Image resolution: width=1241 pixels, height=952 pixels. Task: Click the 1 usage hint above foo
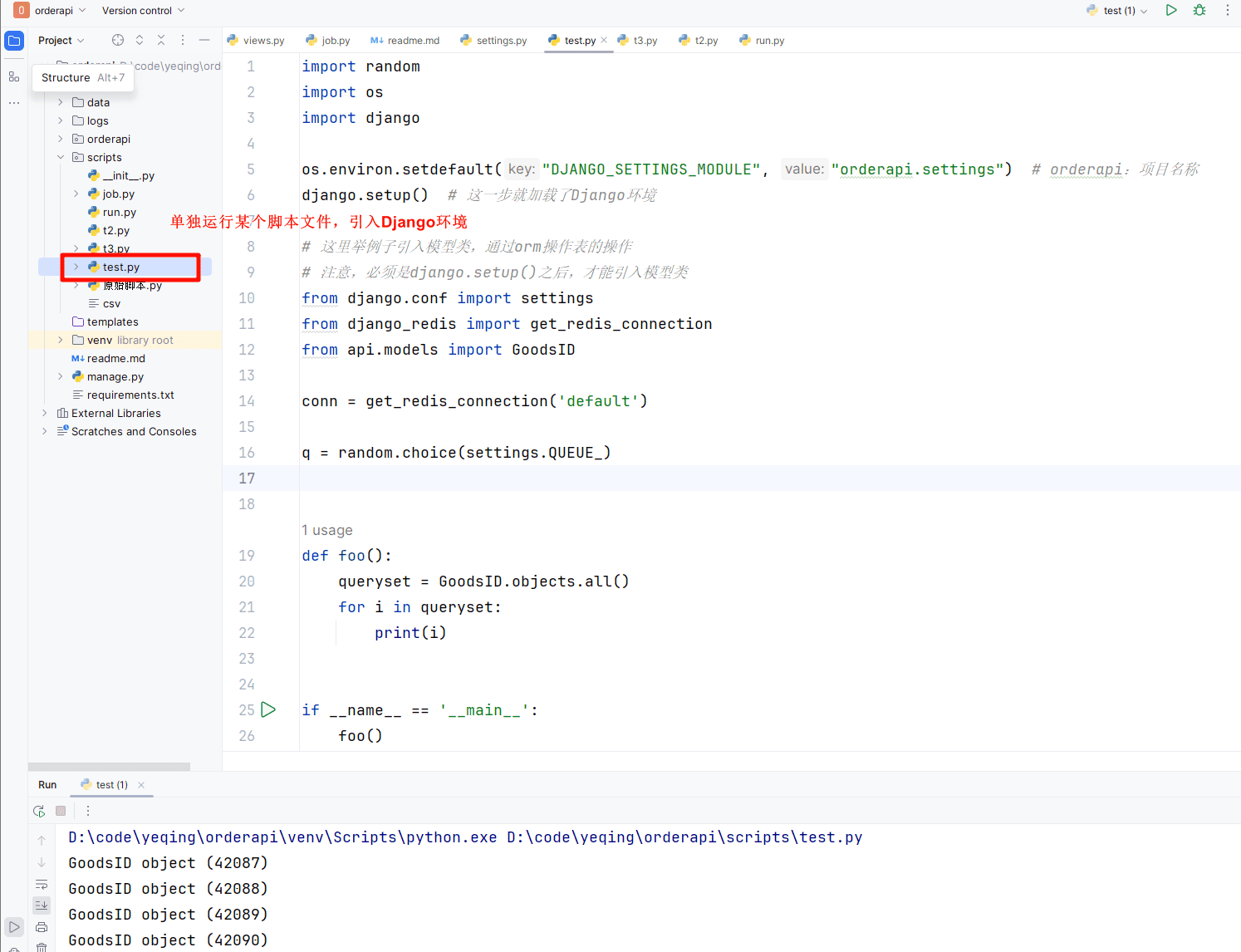327,530
